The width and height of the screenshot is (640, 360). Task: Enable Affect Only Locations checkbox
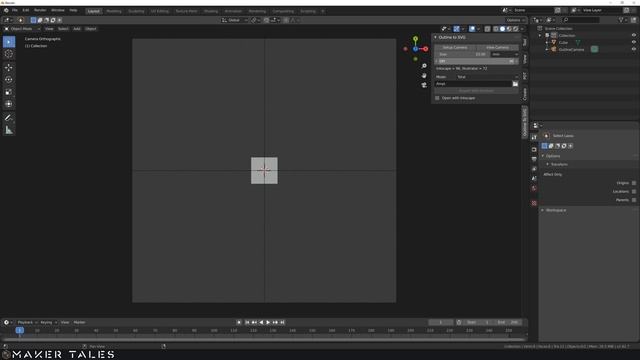click(x=634, y=191)
